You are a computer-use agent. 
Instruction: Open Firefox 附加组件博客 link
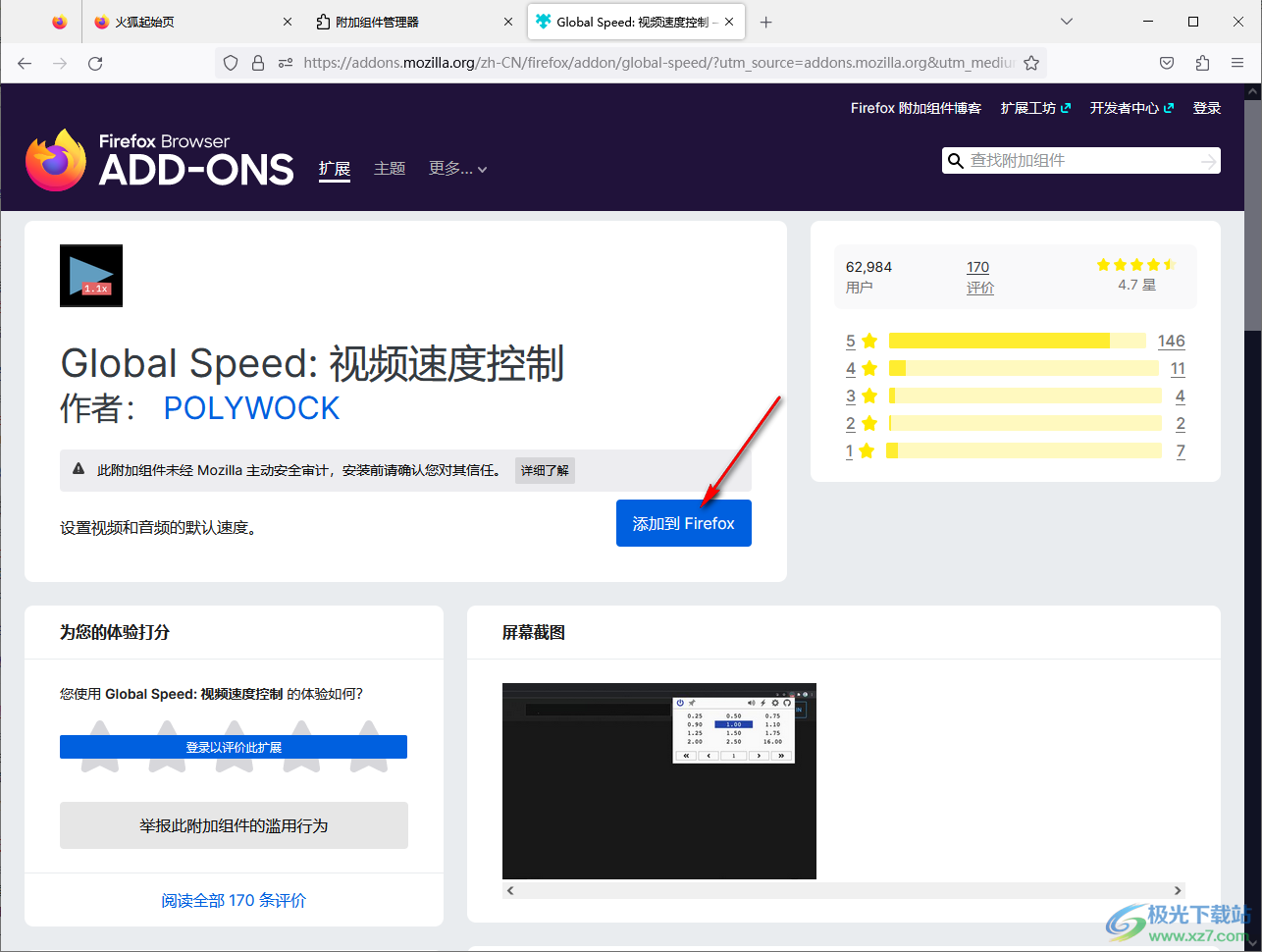(916, 108)
